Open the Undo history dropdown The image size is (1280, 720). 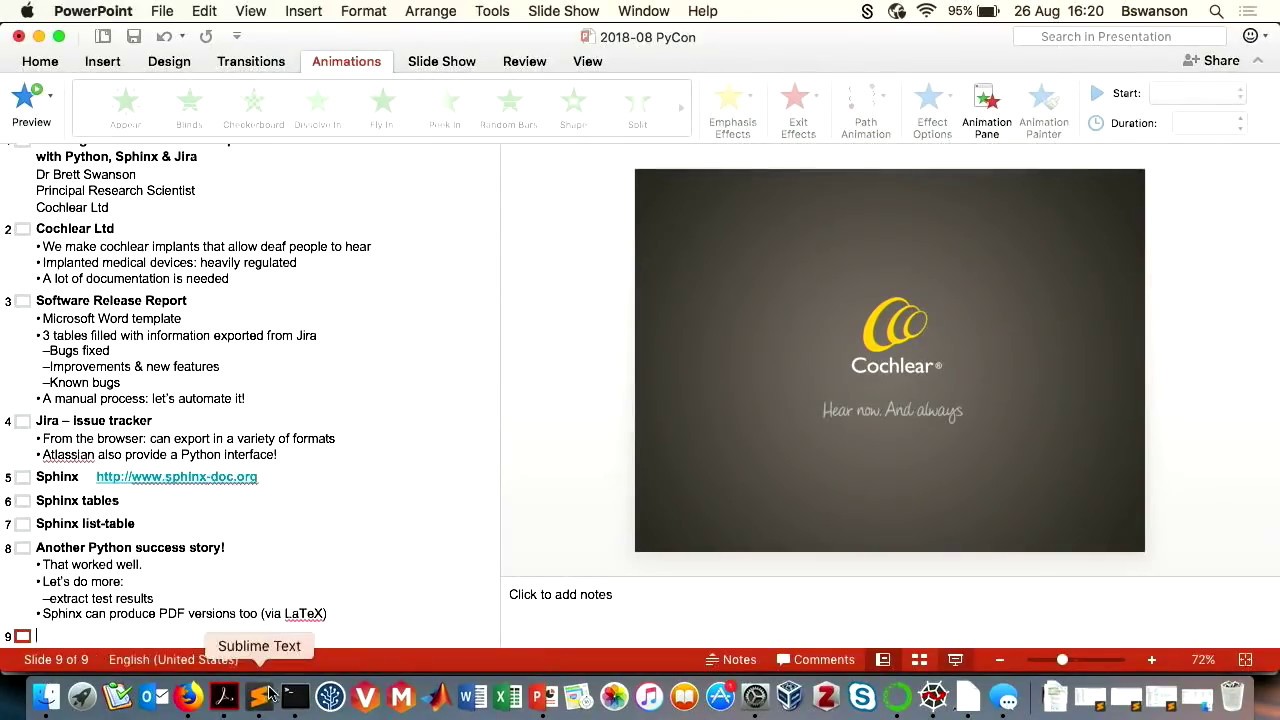tap(182, 36)
